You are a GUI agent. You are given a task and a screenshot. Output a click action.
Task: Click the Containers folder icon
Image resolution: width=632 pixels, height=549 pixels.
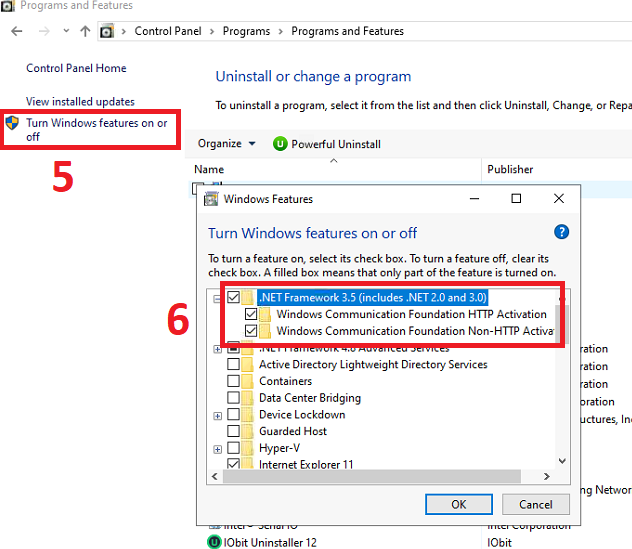pyautogui.click(x=247, y=381)
